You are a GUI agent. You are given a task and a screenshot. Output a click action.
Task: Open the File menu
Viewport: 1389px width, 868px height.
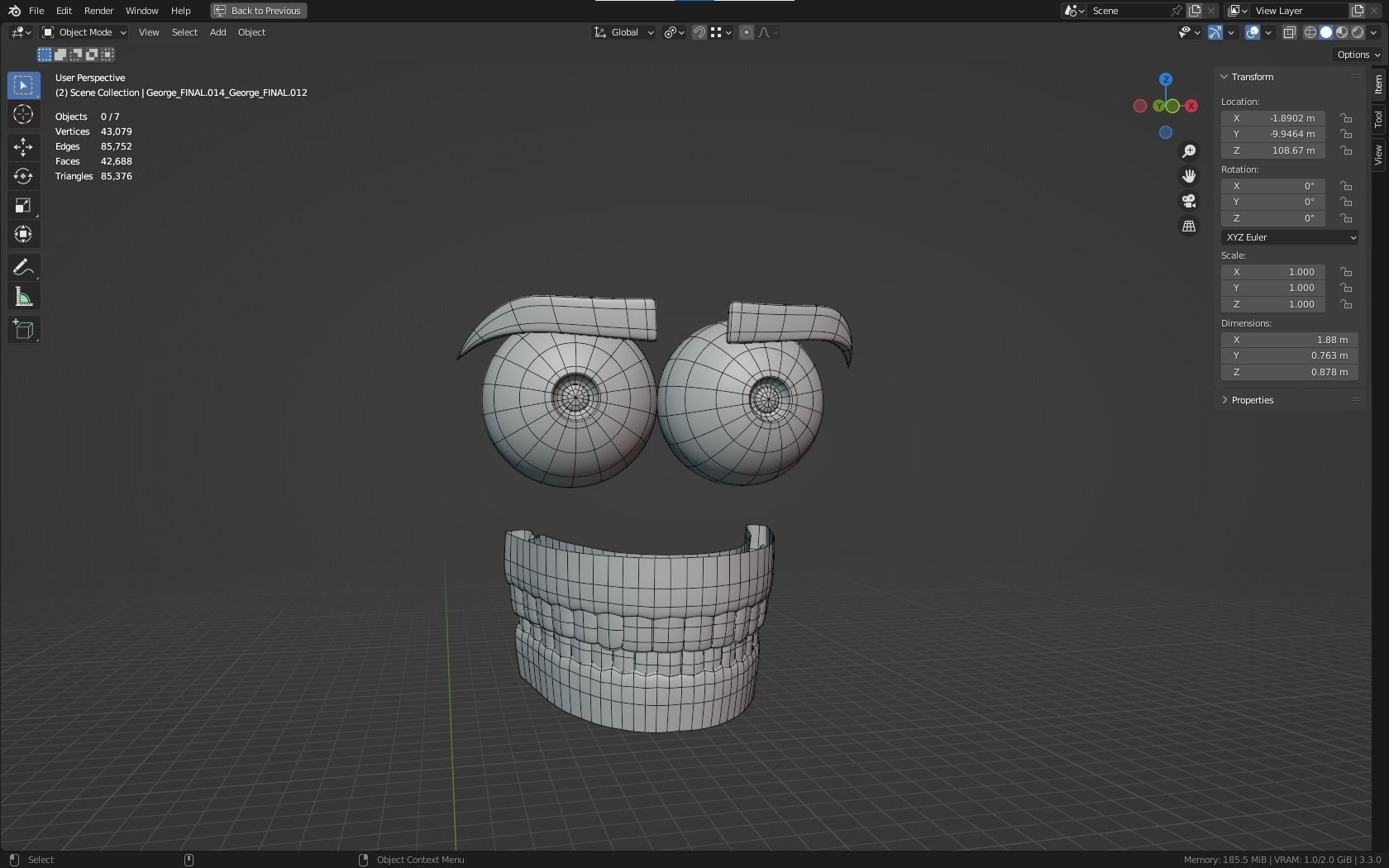[x=36, y=11]
